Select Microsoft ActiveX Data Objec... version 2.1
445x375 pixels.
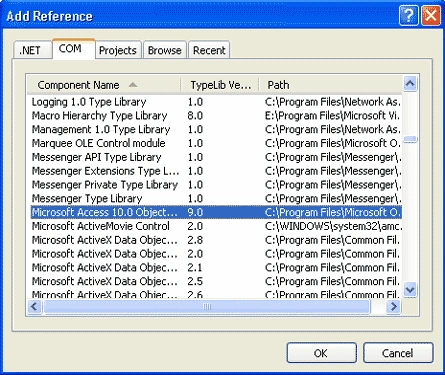tap(216, 268)
